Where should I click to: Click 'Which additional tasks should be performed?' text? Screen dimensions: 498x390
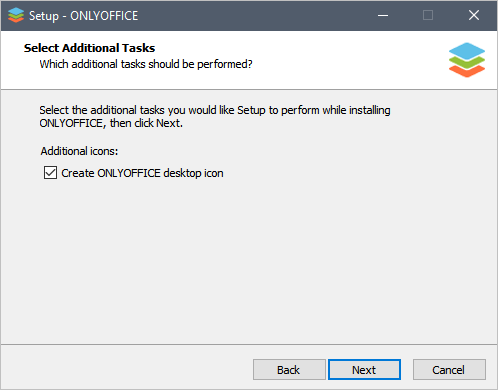click(x=146, y=64)
